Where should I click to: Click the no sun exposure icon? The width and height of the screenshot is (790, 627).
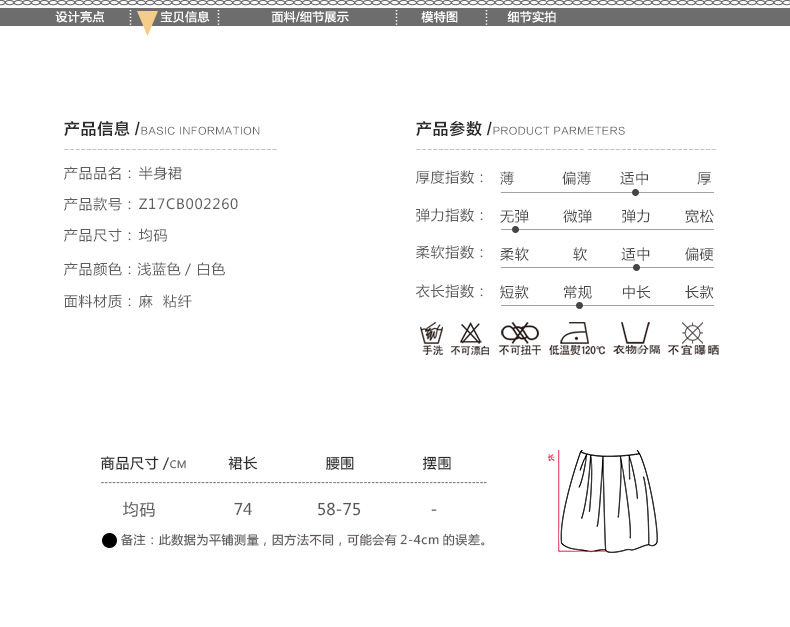692,333
